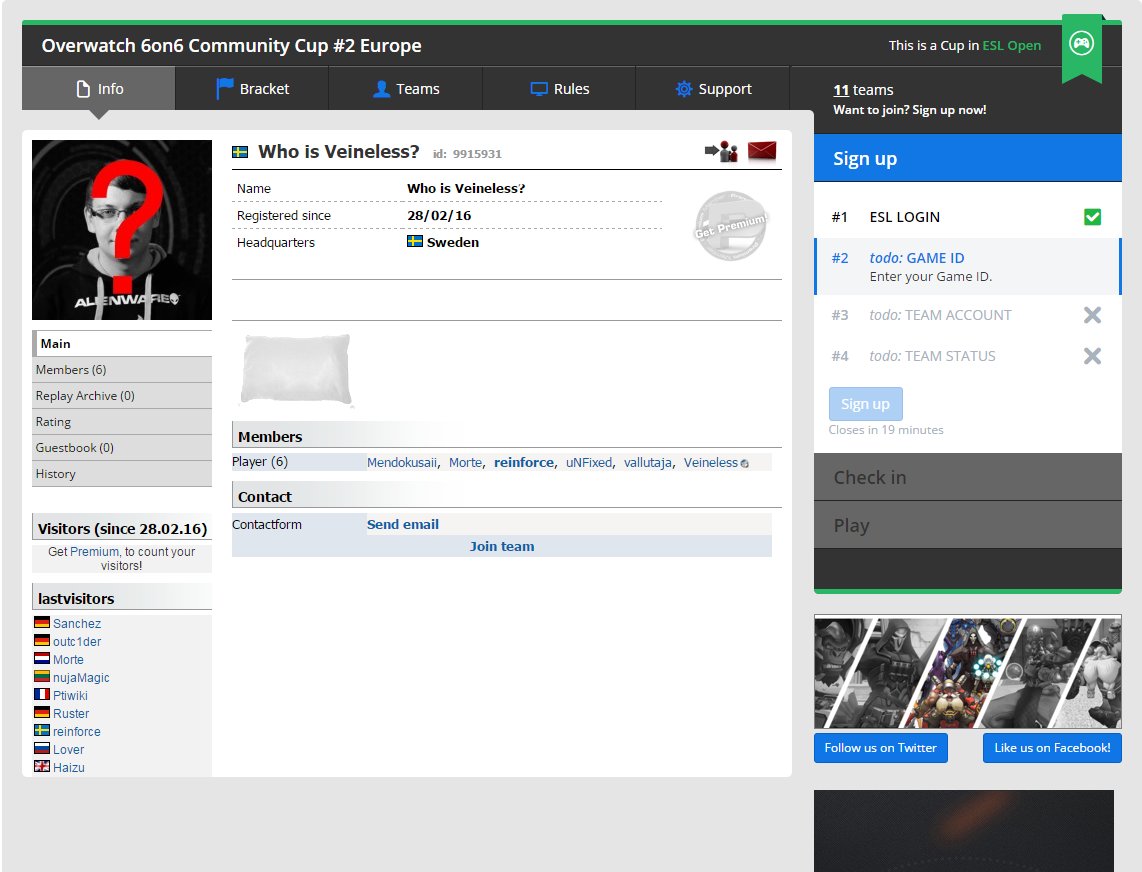The image size is (1142, 872).
Task: Click the flag next to nujaMagic
Action: [x=42, y=676]
